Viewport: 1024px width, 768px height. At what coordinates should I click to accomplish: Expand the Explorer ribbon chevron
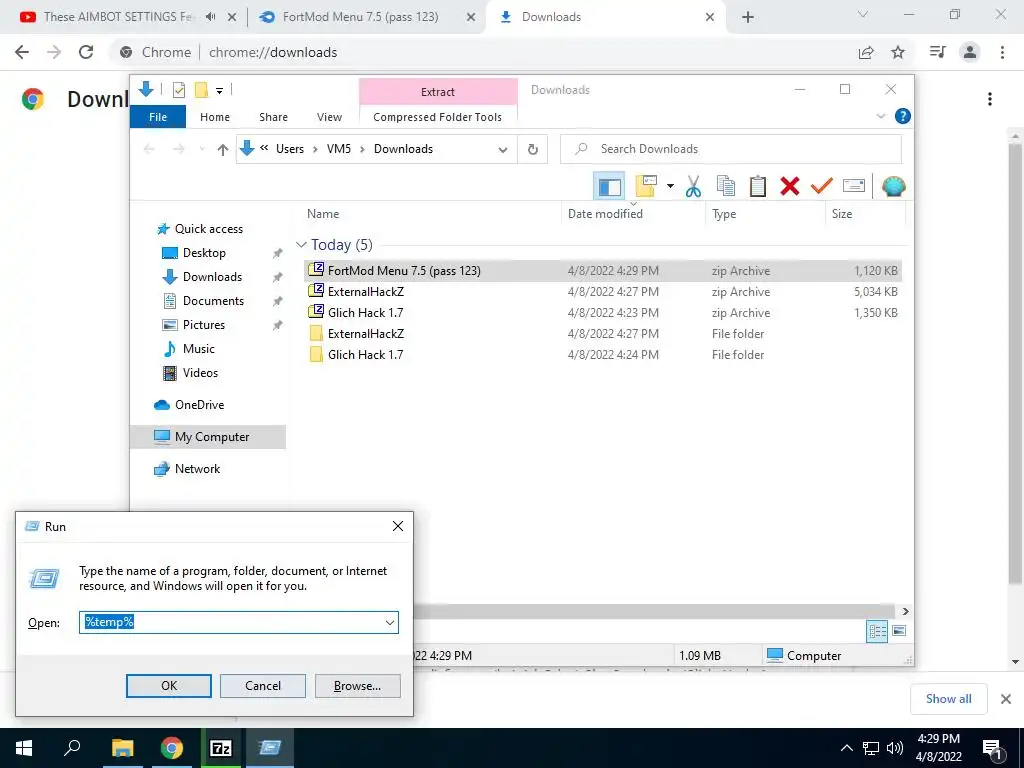(881, 116)
